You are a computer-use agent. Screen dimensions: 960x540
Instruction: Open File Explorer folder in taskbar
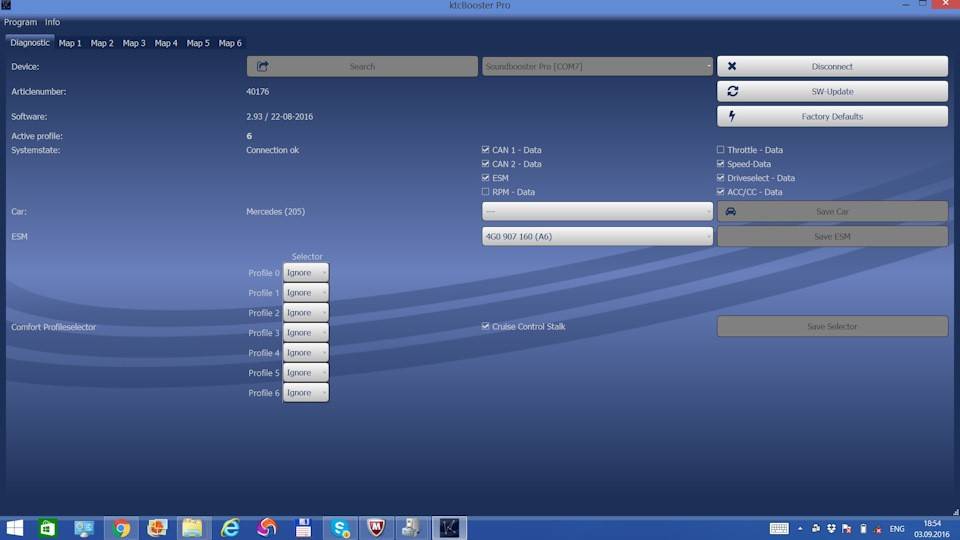192,528
